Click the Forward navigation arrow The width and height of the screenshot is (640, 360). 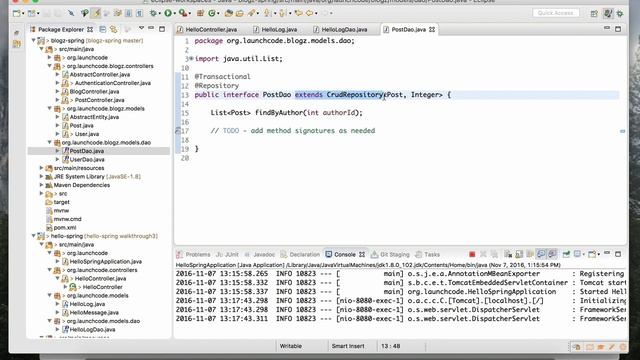(326, 13)
